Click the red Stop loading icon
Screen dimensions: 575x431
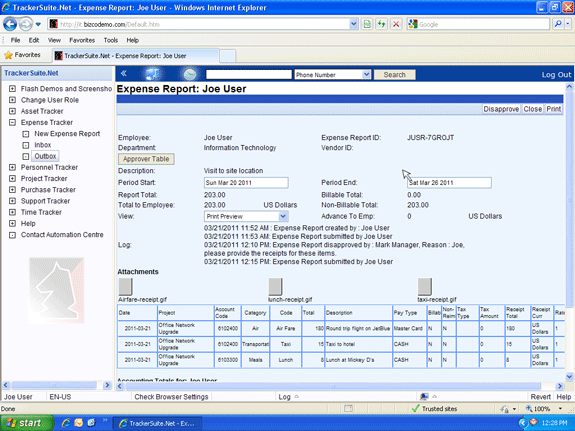[396, 24]
